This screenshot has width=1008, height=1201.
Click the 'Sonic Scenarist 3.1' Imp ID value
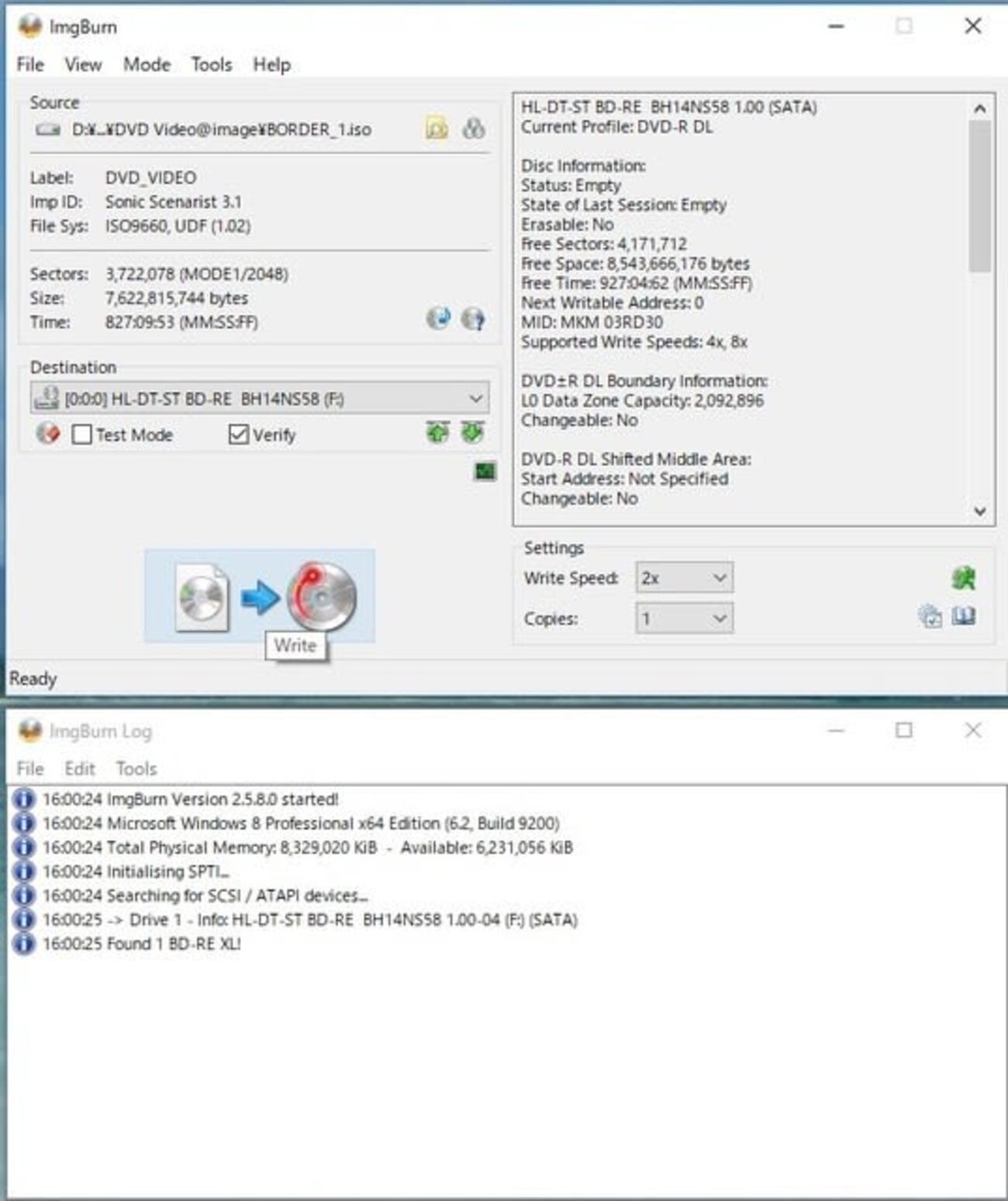coord(174,202)
